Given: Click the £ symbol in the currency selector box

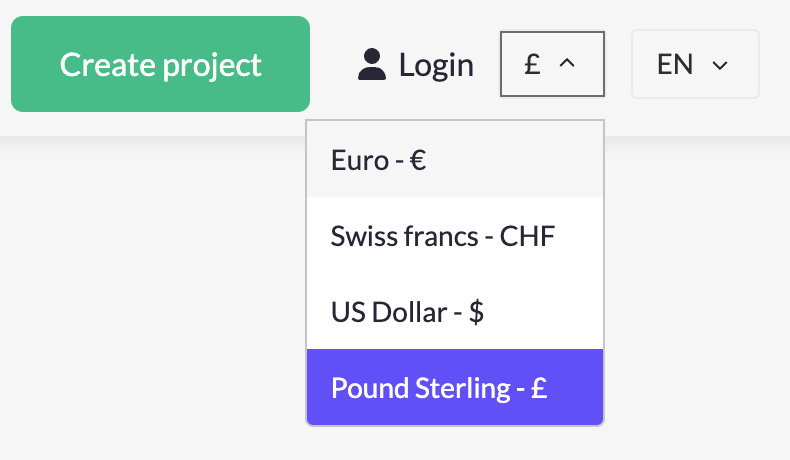Looking at the screenshot, I should tap(532, 64).
